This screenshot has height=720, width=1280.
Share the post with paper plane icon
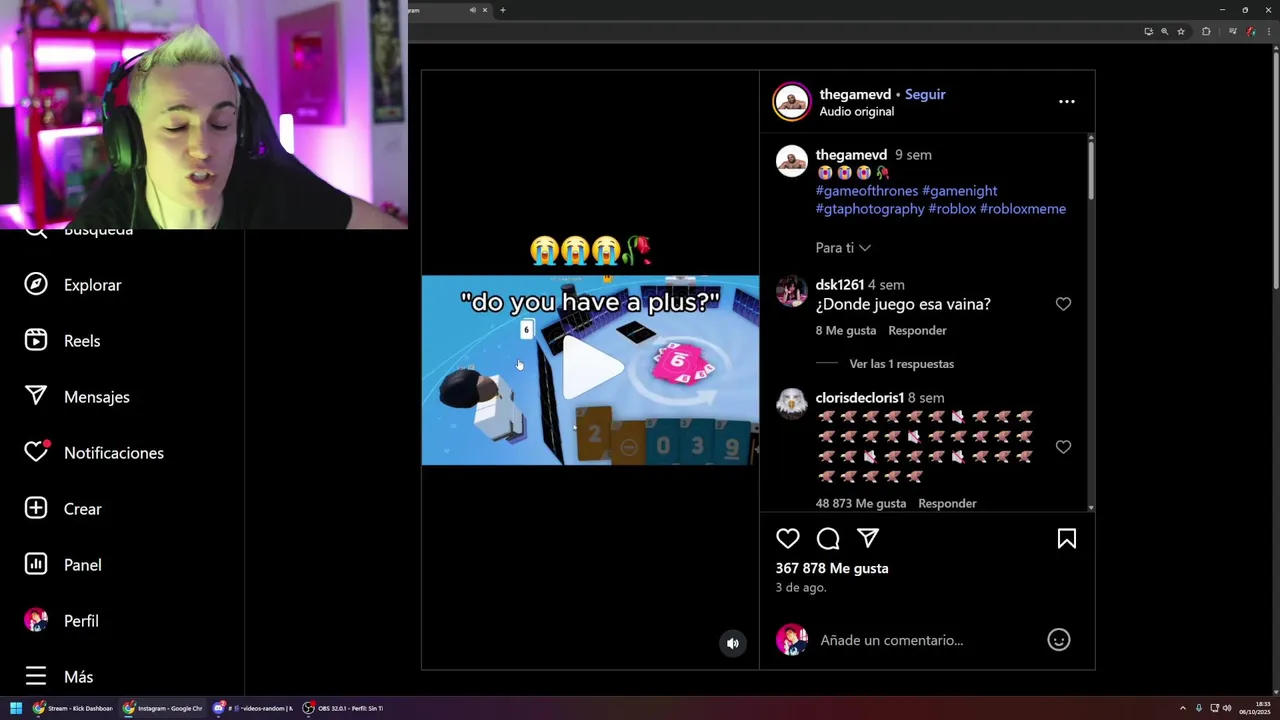tap(868, 538)
